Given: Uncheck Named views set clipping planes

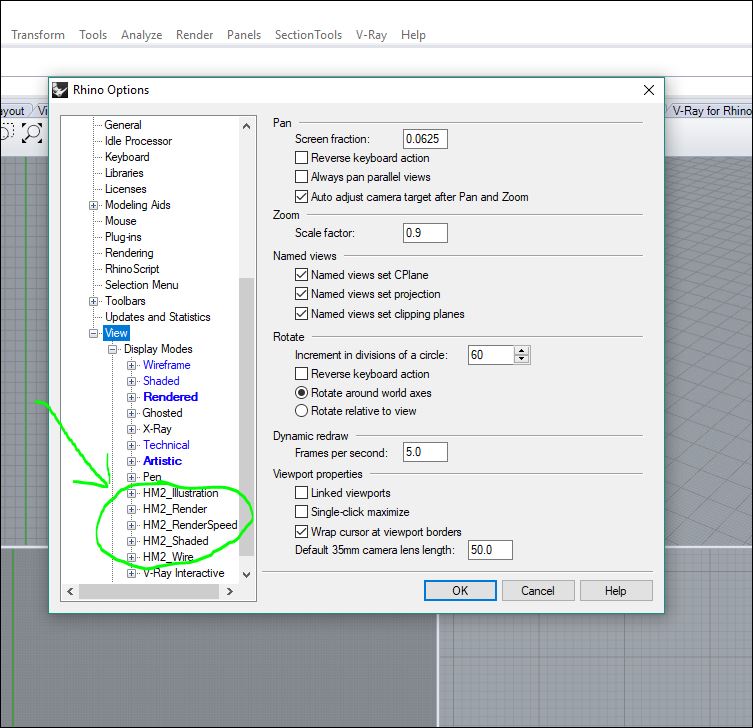Looking at the screenshot, I should pyautogui.click(x=301, y=314).
